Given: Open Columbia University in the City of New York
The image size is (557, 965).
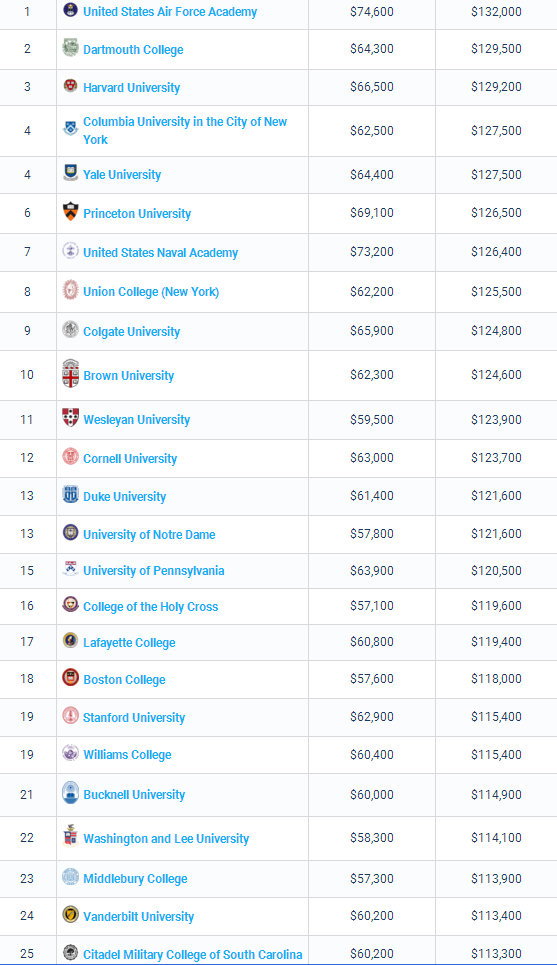Looking at the screenshot, I should pos(185,130).
